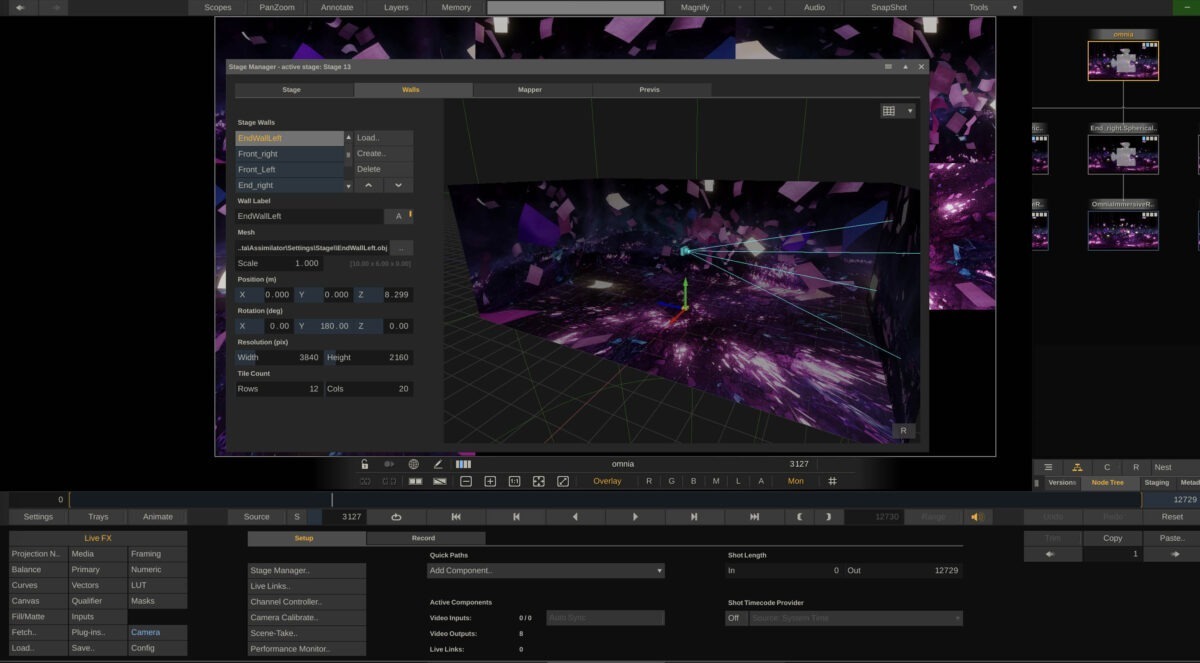1200x663 pixels.
Task: Click the globe icon below the viewer
Action: click(413, 464)
